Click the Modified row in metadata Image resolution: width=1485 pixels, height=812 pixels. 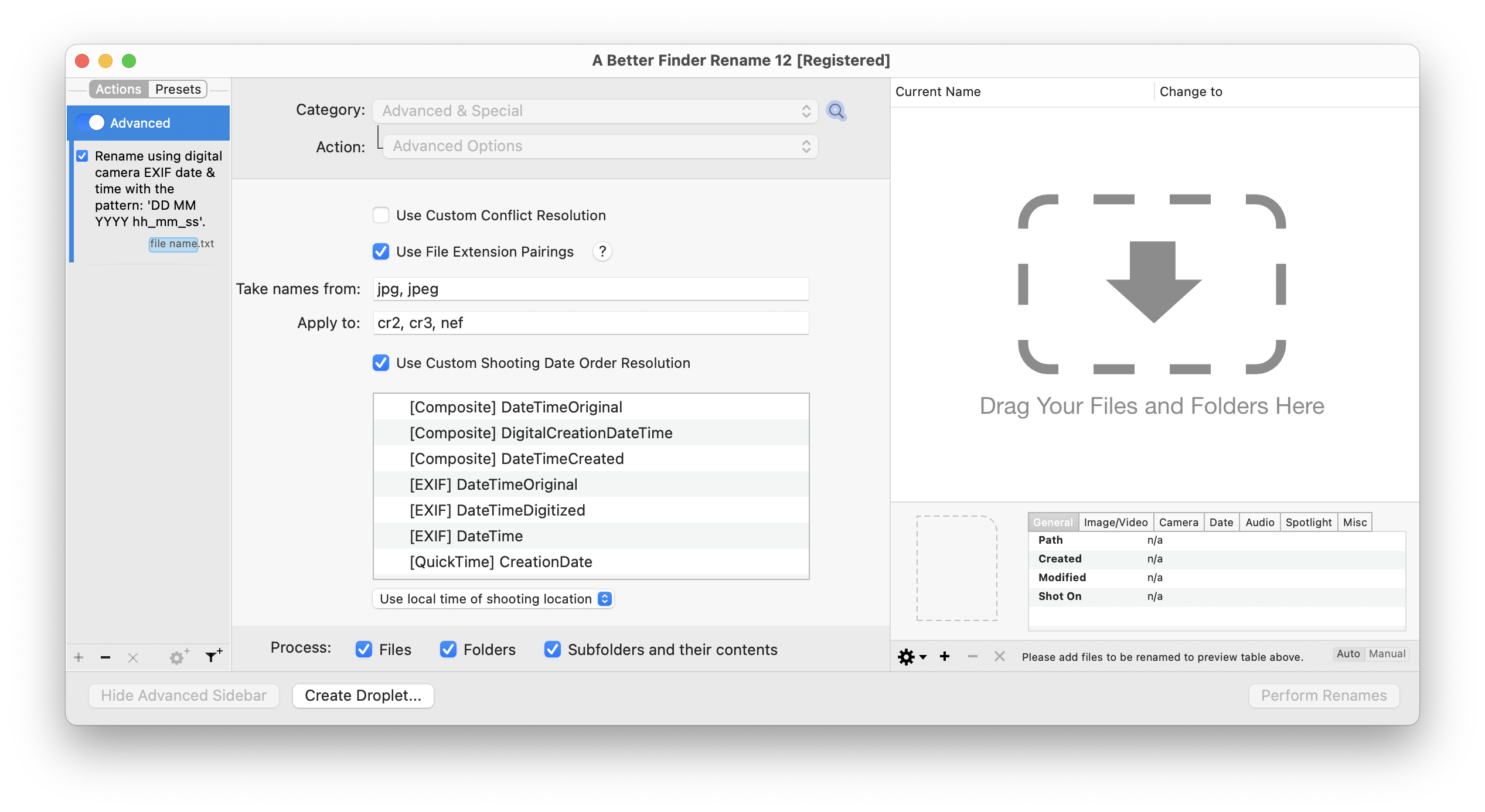pos(1217,578)
